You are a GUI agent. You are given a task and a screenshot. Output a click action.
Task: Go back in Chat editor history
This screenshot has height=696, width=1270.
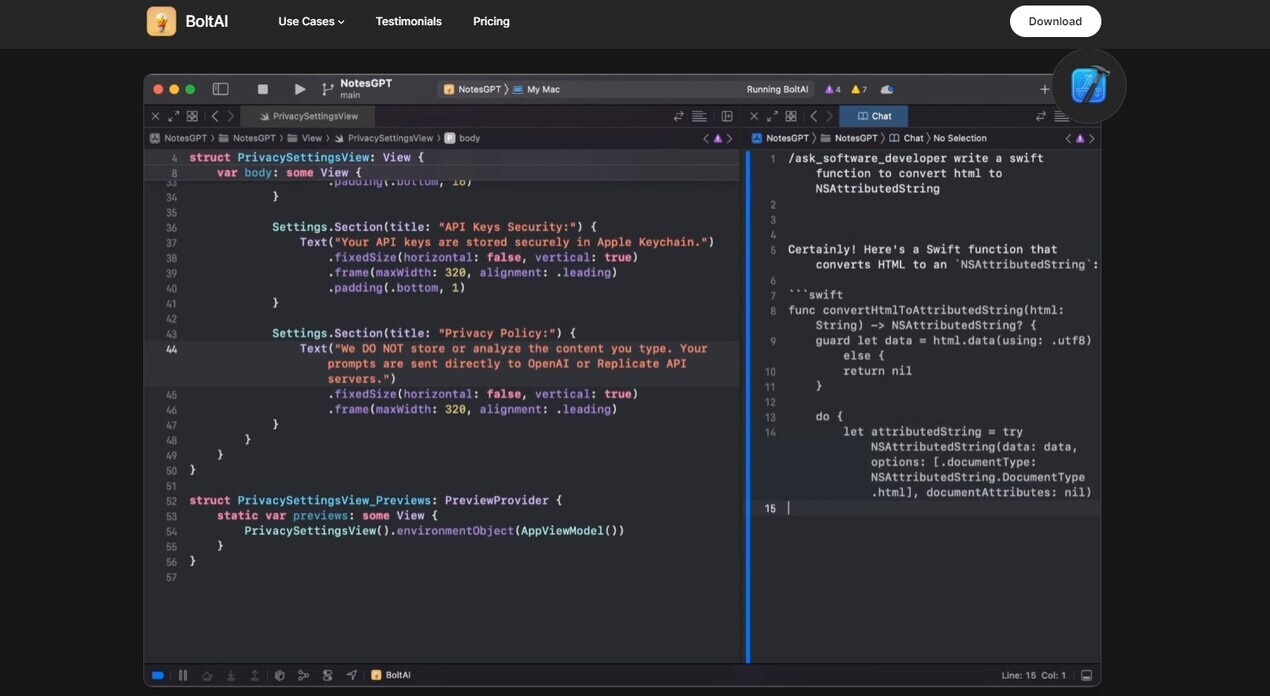pos(813,116)
